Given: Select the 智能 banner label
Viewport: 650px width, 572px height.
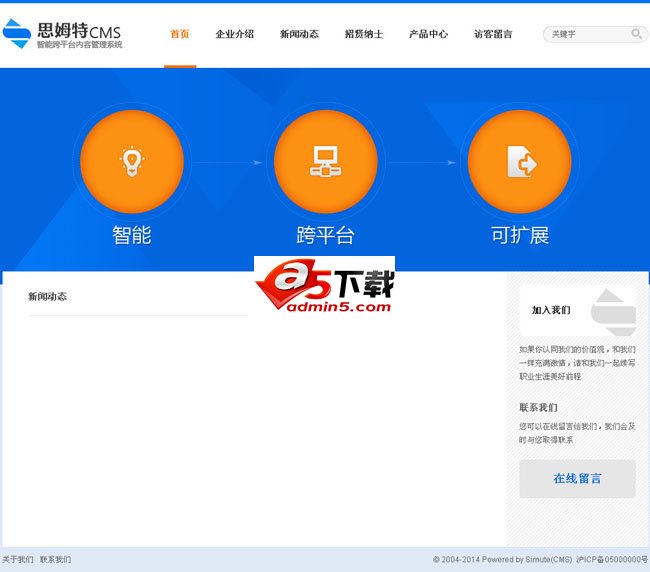Looking at the screenshot, I should 132,235.
